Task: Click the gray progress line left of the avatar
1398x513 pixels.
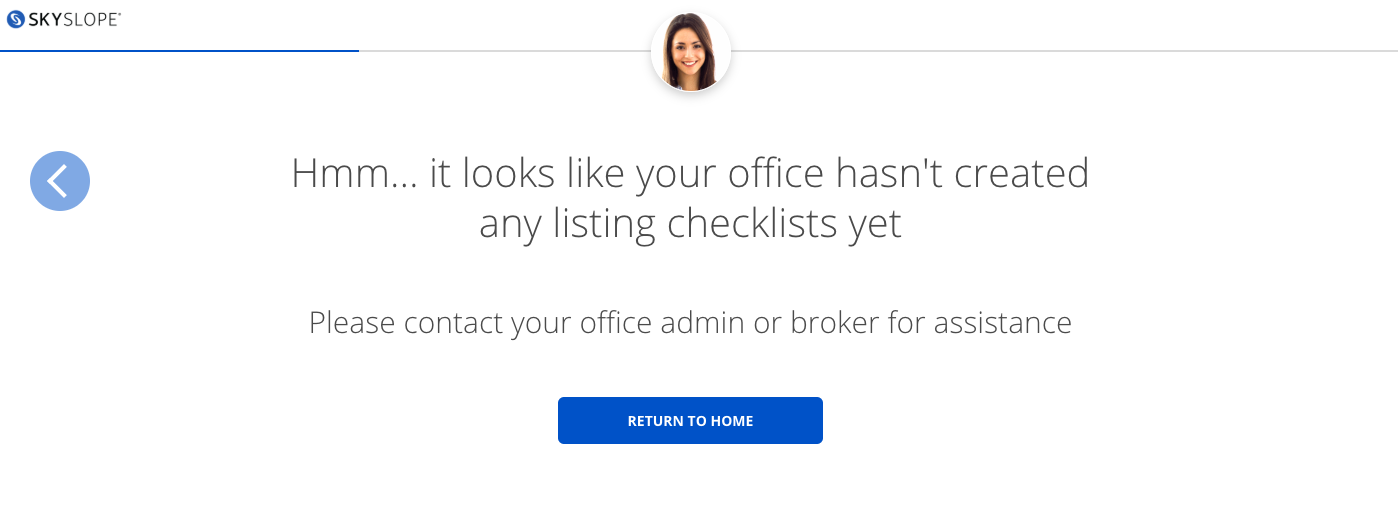Action: (x=505, y=51)
